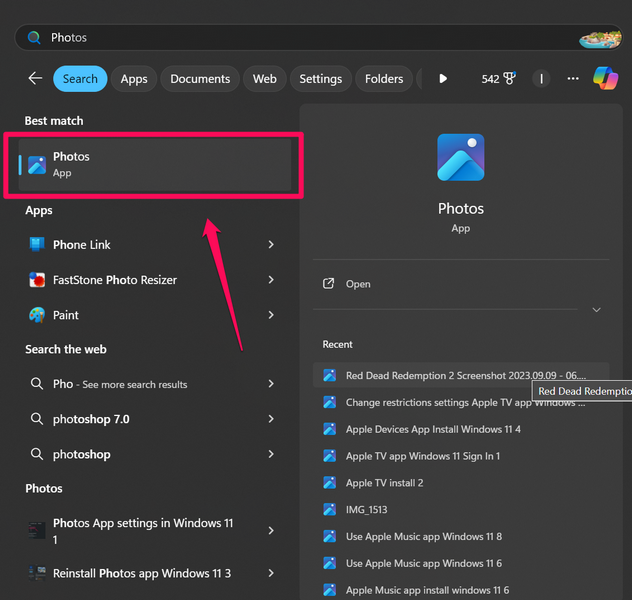Viewport: 632px width, 600px height.
Task: Open the three-dots more options menu
Action: [573, 79]
